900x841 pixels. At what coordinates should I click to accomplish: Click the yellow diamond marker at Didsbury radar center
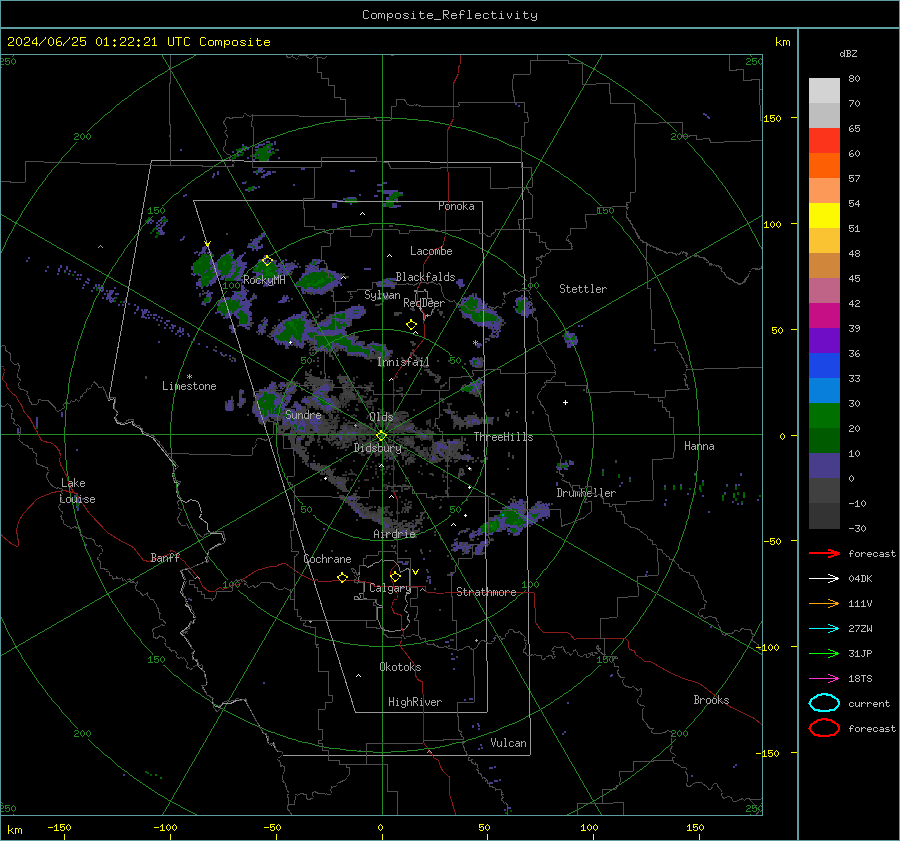coord(381,436)
